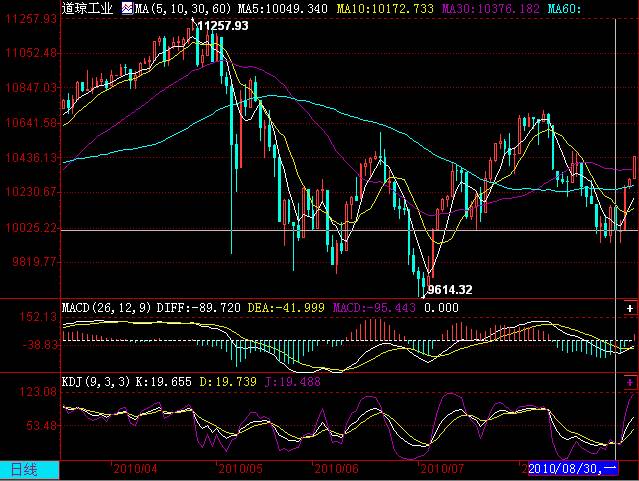639x481 pixels.
Task: Click the D:19.739 value
Action: pyautogui.click(x=228, y=382)
